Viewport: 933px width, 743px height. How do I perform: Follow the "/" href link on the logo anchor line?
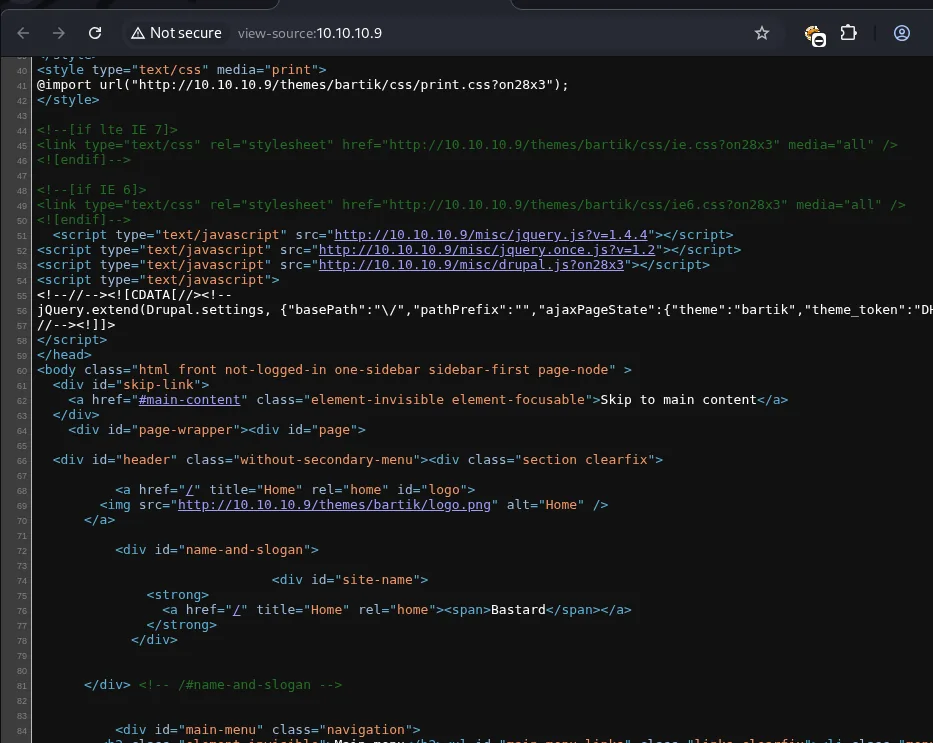click(190, 490)
